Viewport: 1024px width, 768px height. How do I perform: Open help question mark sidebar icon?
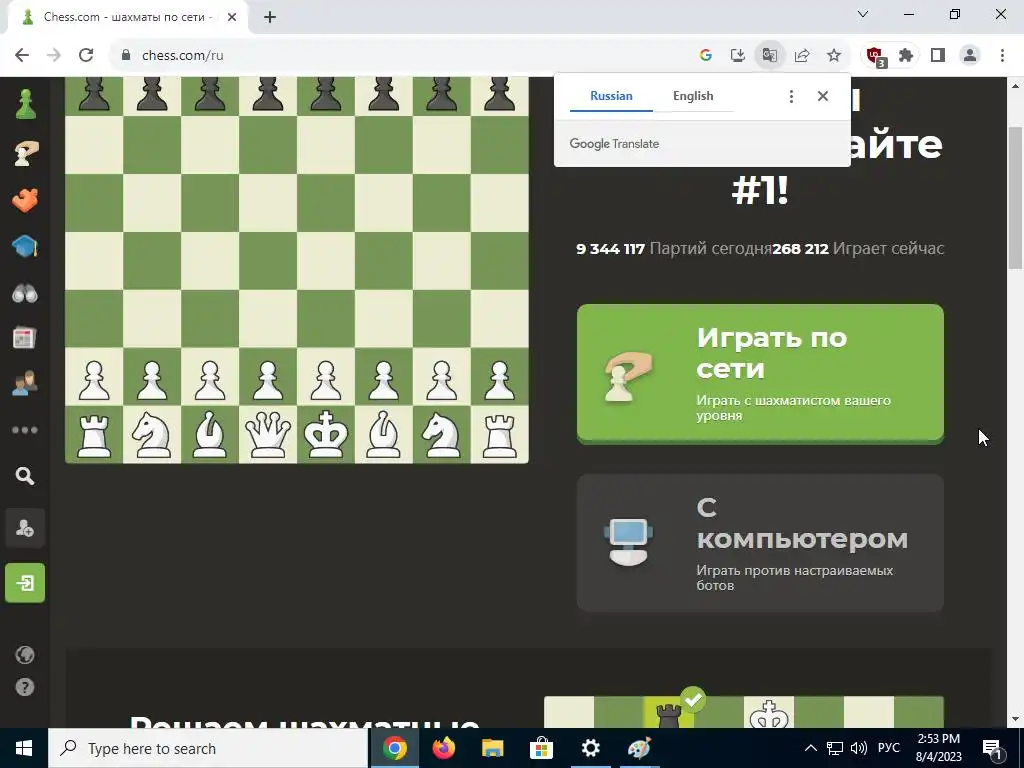[25, 687]
